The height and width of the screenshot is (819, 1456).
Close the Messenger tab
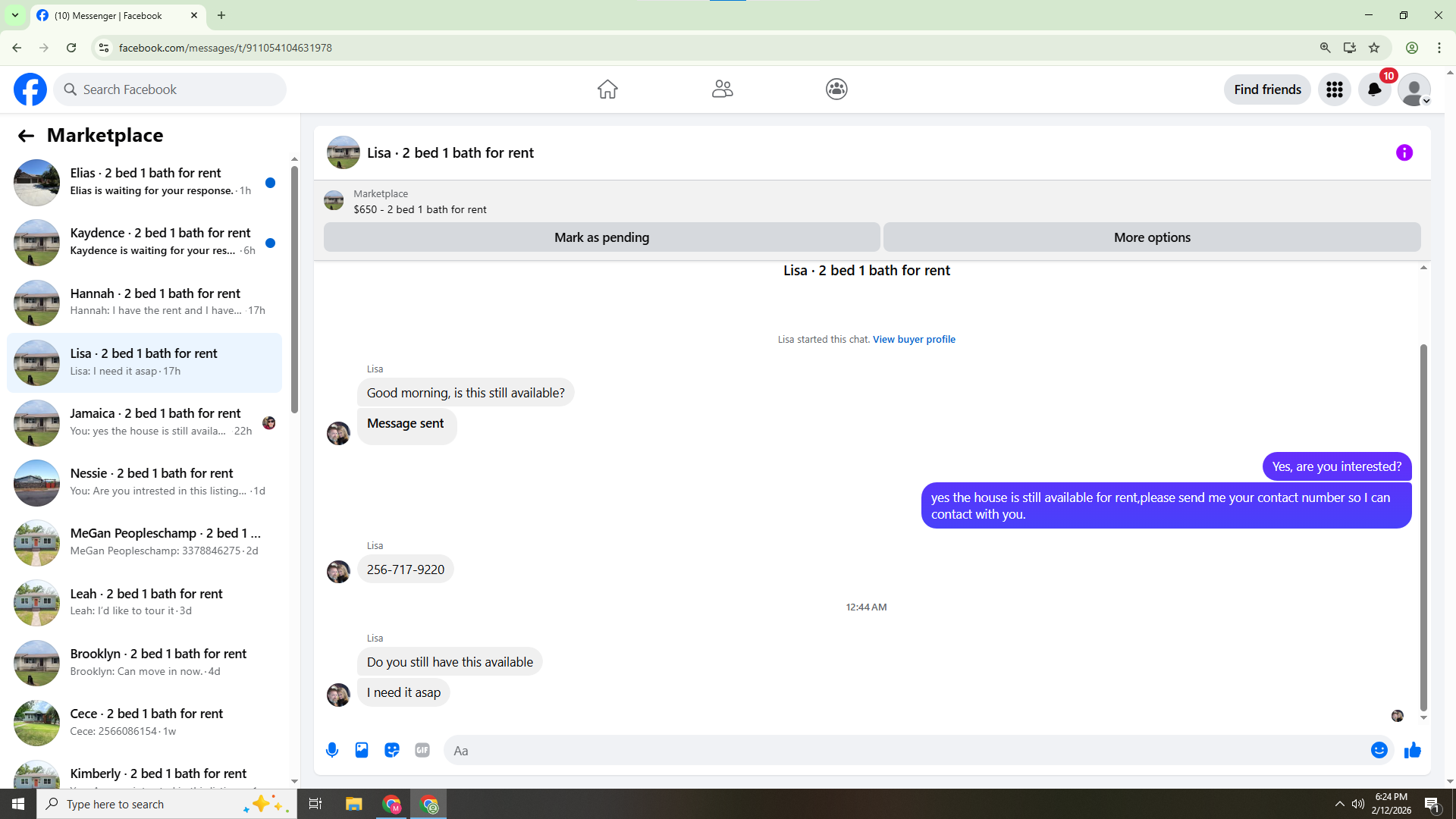coord(194,15)
